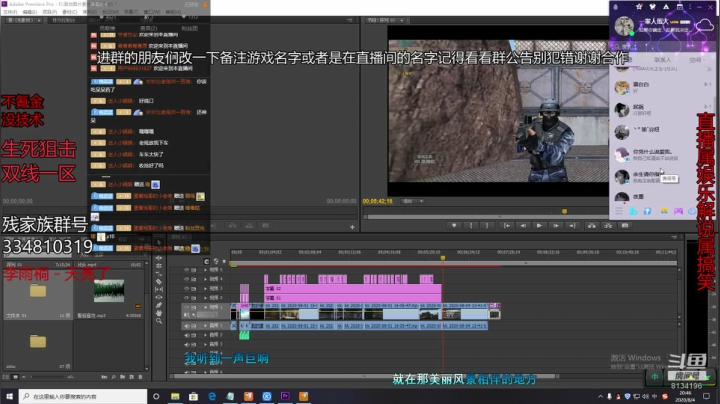Screen dimensions: 720x404
Task: Mark In point button
Action: 471,225
